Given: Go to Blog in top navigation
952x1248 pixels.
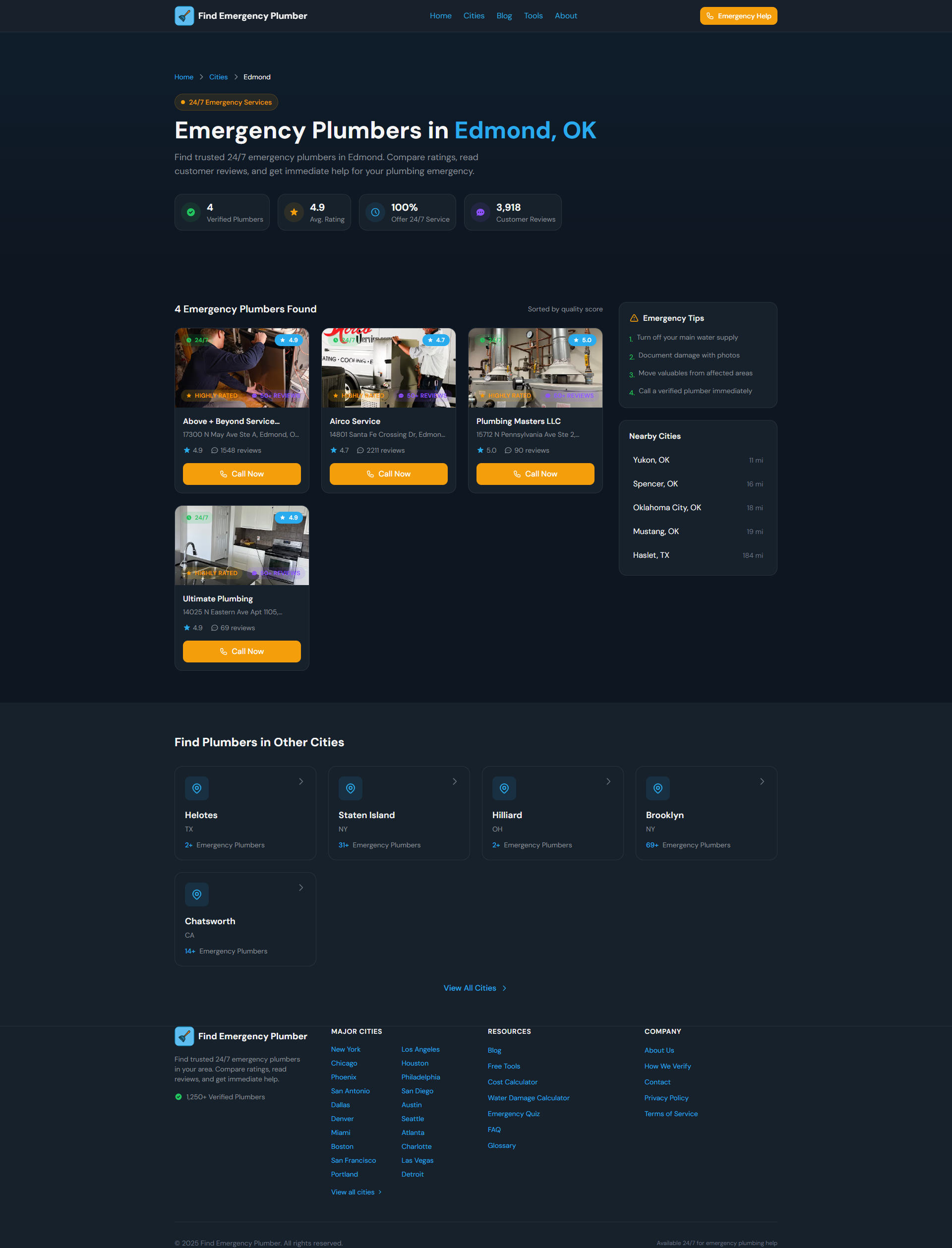Looking at the screenshot, I should [504, 16].
